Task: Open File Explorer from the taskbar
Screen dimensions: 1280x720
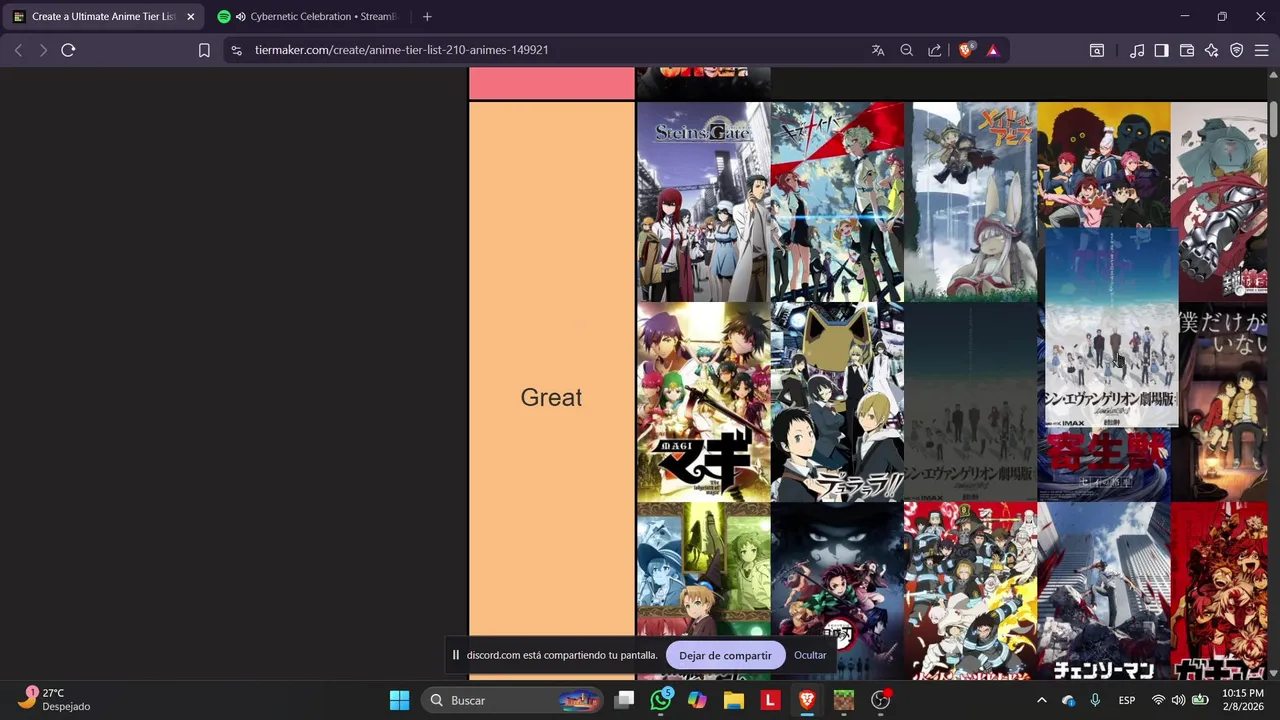Action: coord(733,700)
